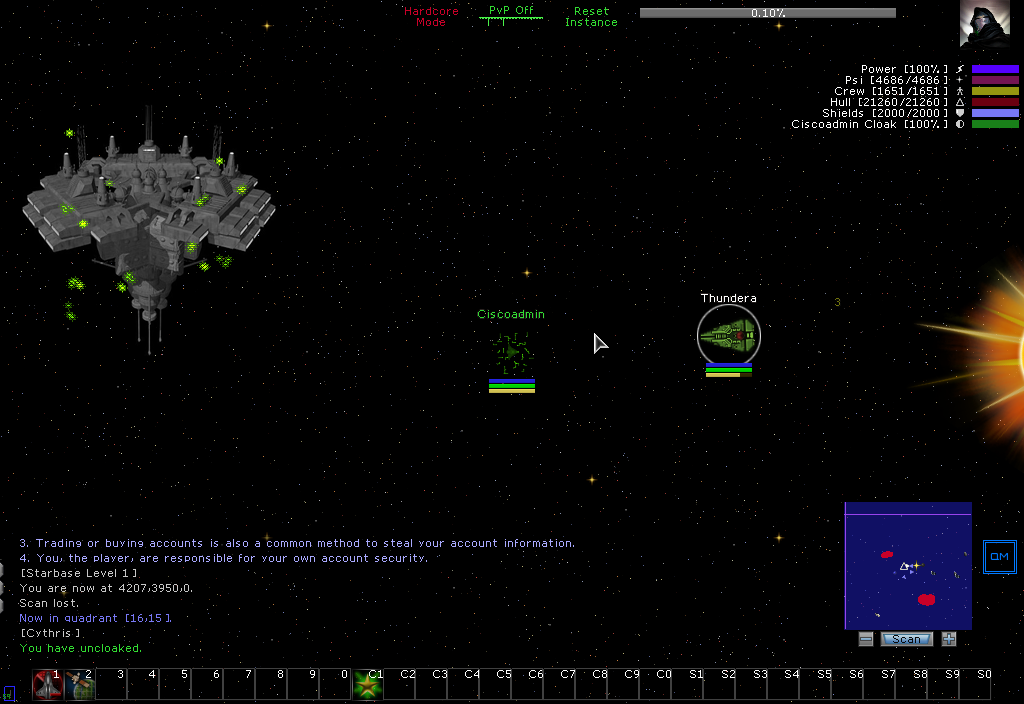Select the Ciscoadmin ship
This screenshot has width=1024, height=704.
click(512, 351)
